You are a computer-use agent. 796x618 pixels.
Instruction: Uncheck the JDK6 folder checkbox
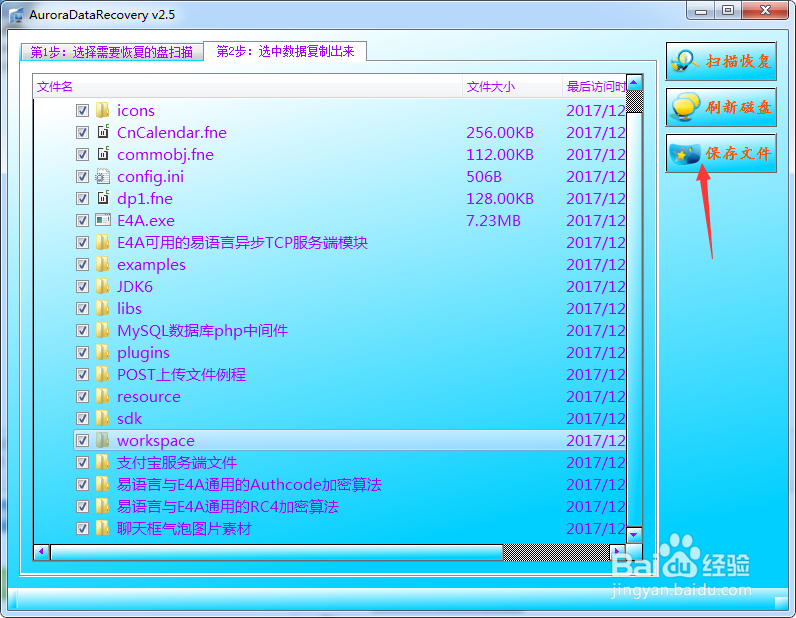click(82, 286)
